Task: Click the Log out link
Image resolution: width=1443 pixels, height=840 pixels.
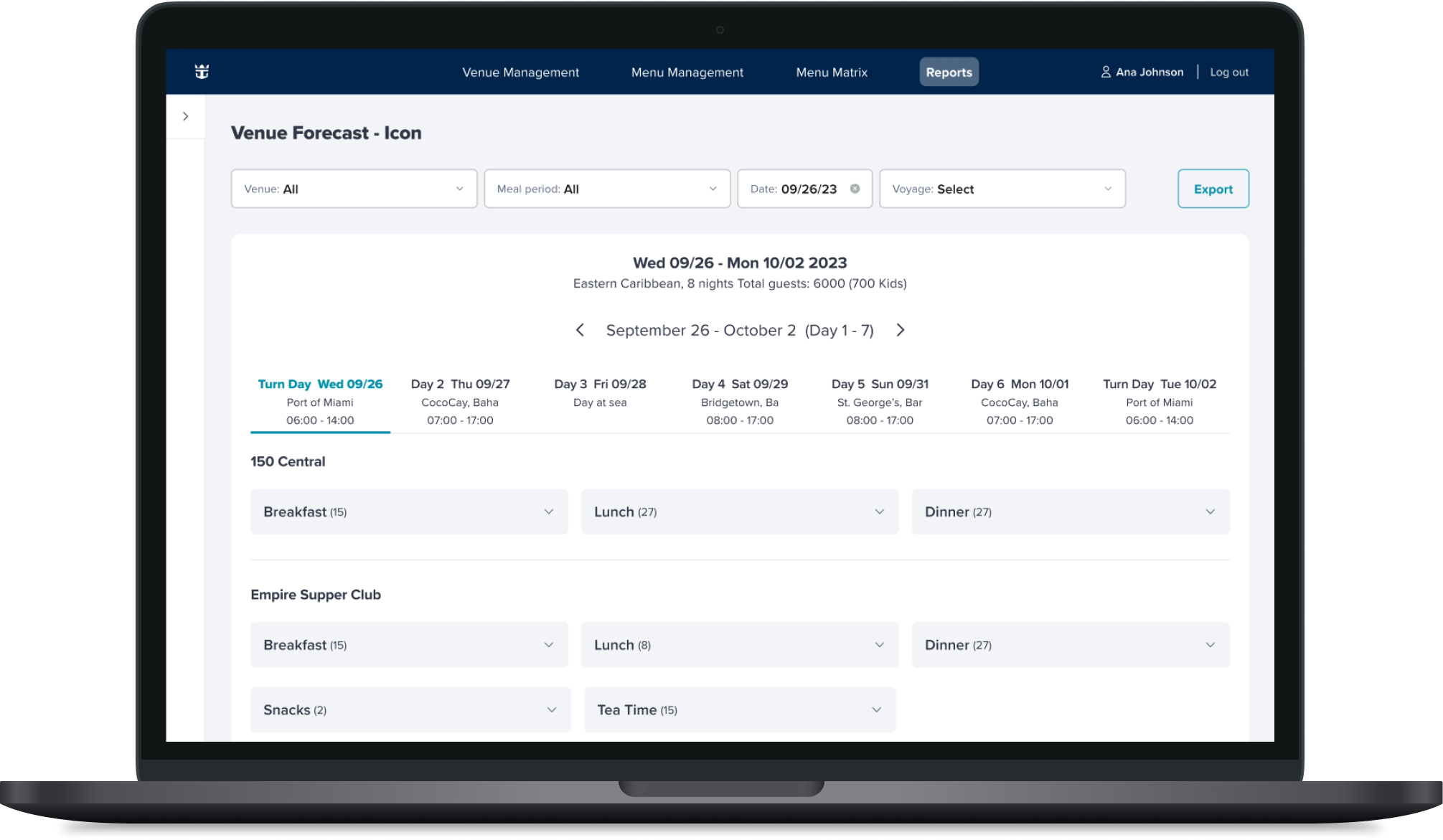Action: (1229, 72)
